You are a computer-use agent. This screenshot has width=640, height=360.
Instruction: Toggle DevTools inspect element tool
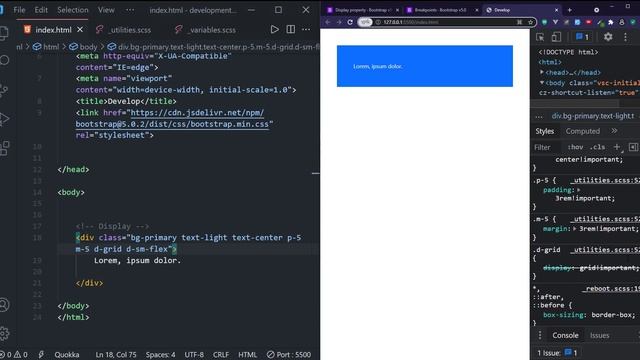coord(540,37)
